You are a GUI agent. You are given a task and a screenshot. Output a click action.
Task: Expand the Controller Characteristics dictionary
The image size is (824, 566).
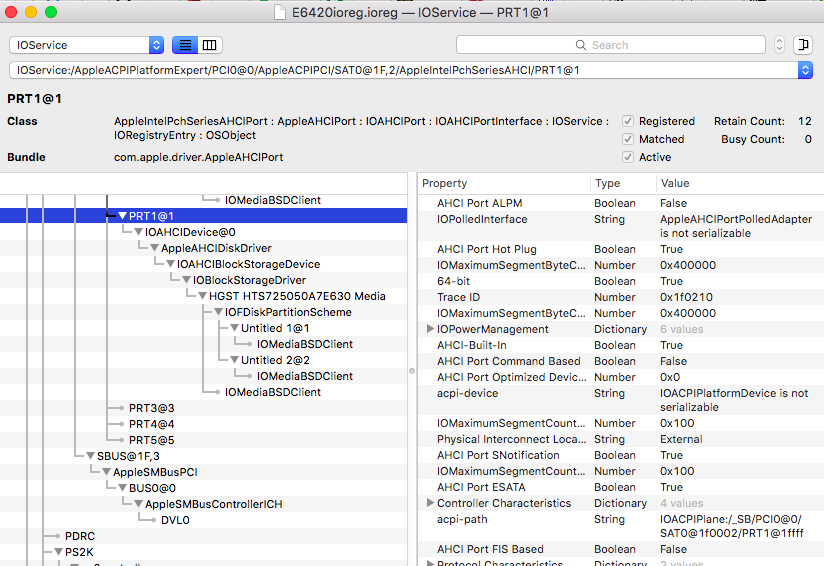430,503
